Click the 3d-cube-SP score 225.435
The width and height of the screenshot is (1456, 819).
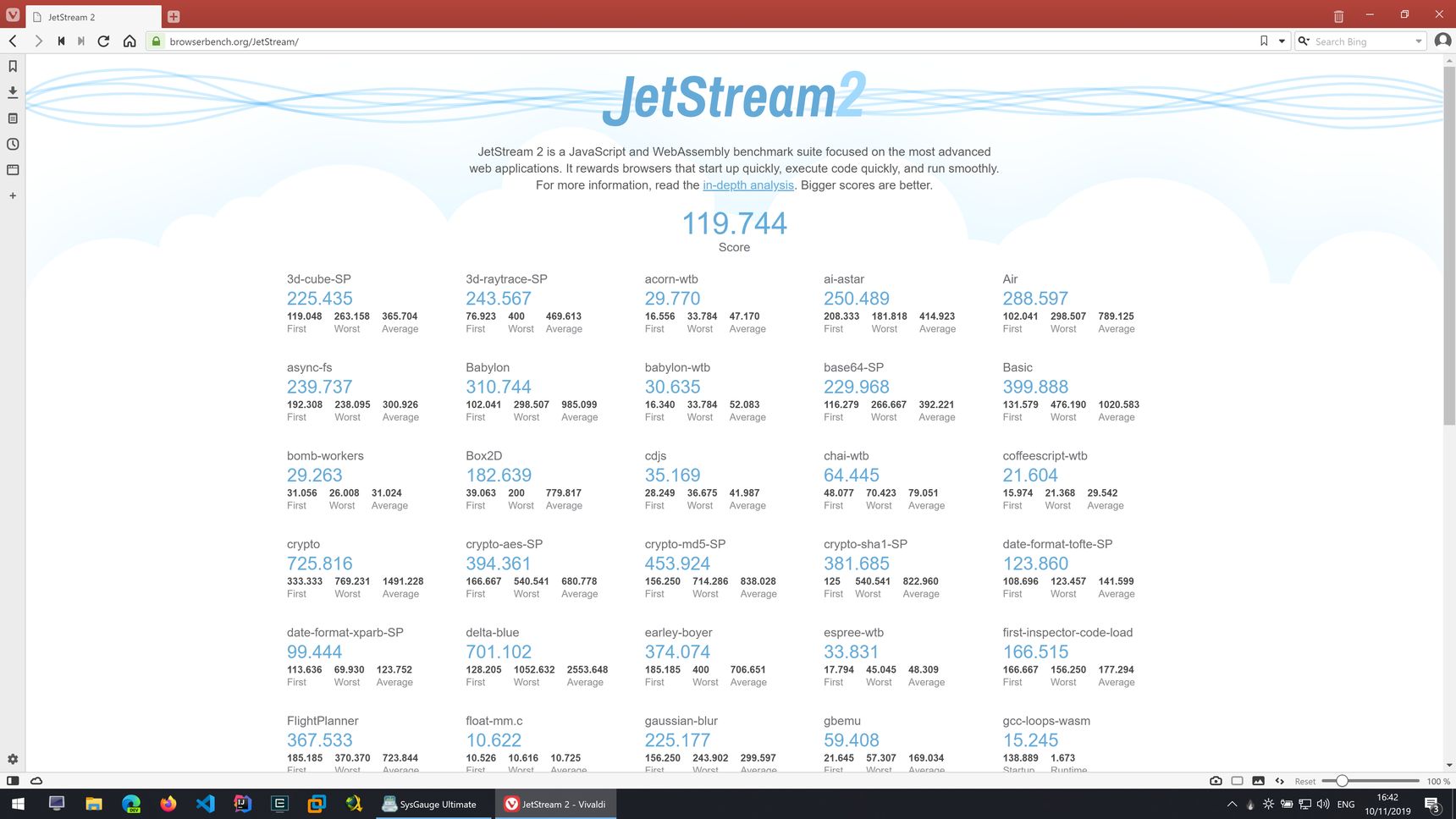(319, 299)
